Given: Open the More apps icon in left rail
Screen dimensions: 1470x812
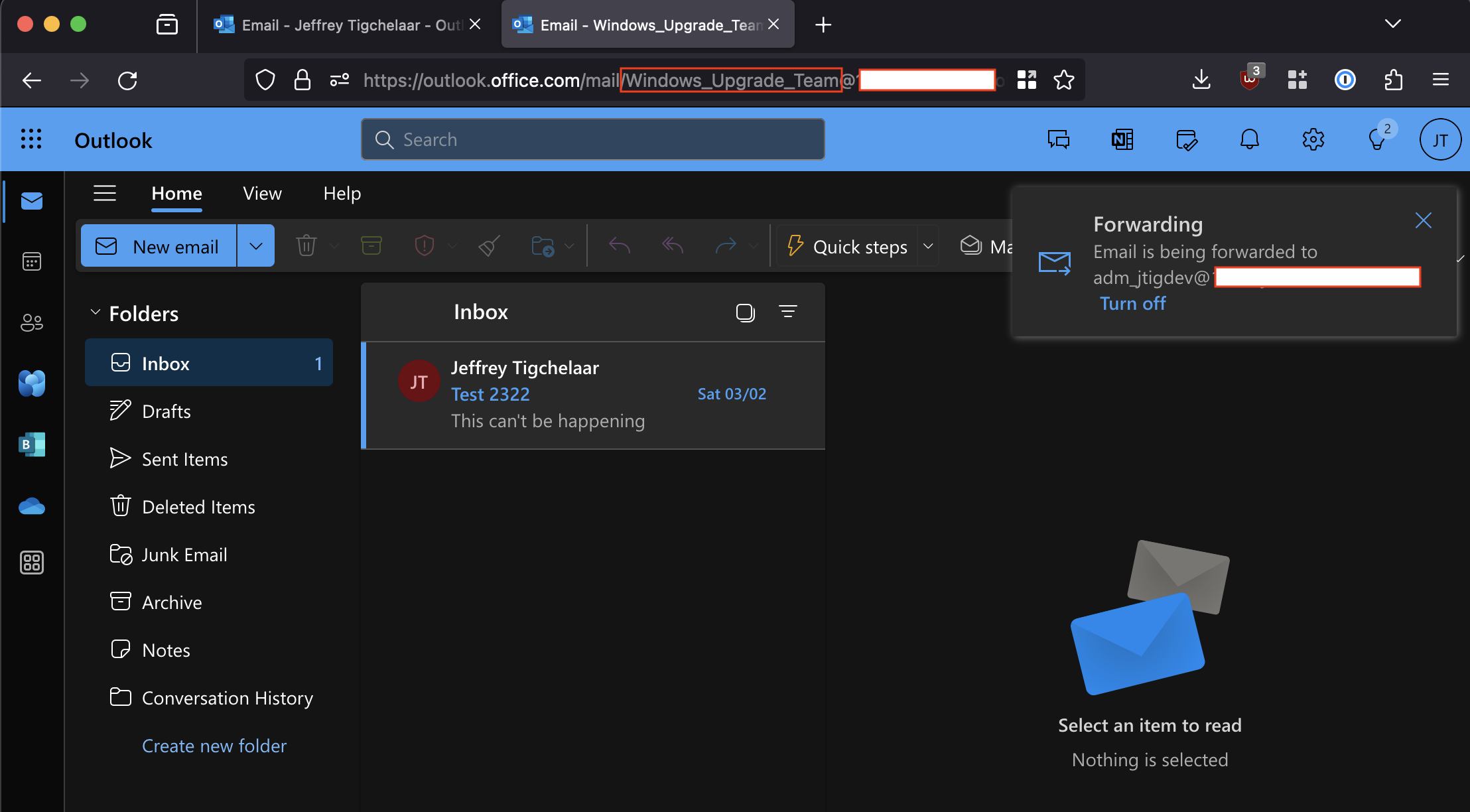Looking at the screenshot, I should (x=32, y=563).
